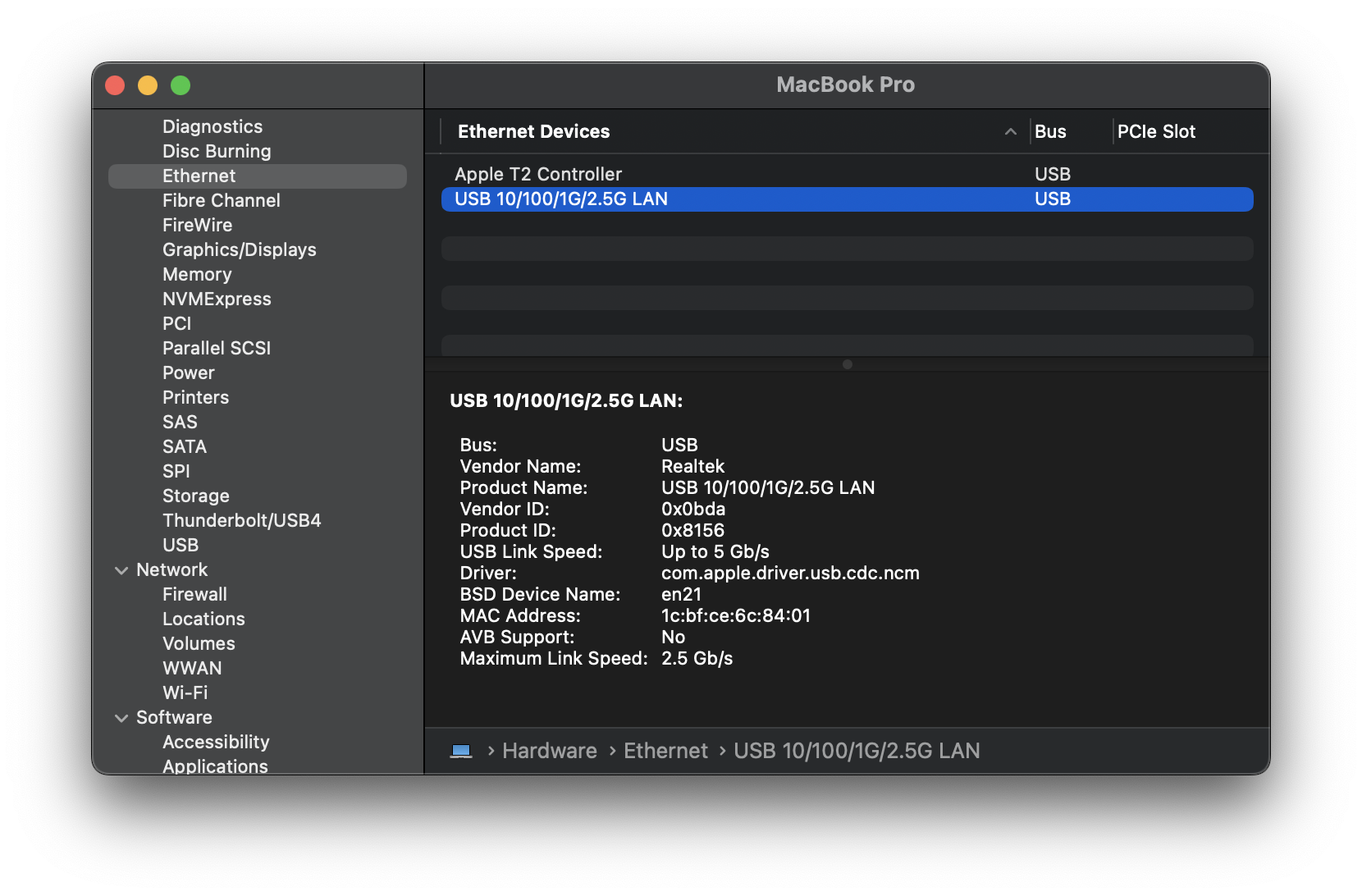Sort by the Bus column header
The height and width of the screenshot is (896, 1362).
1050,131
